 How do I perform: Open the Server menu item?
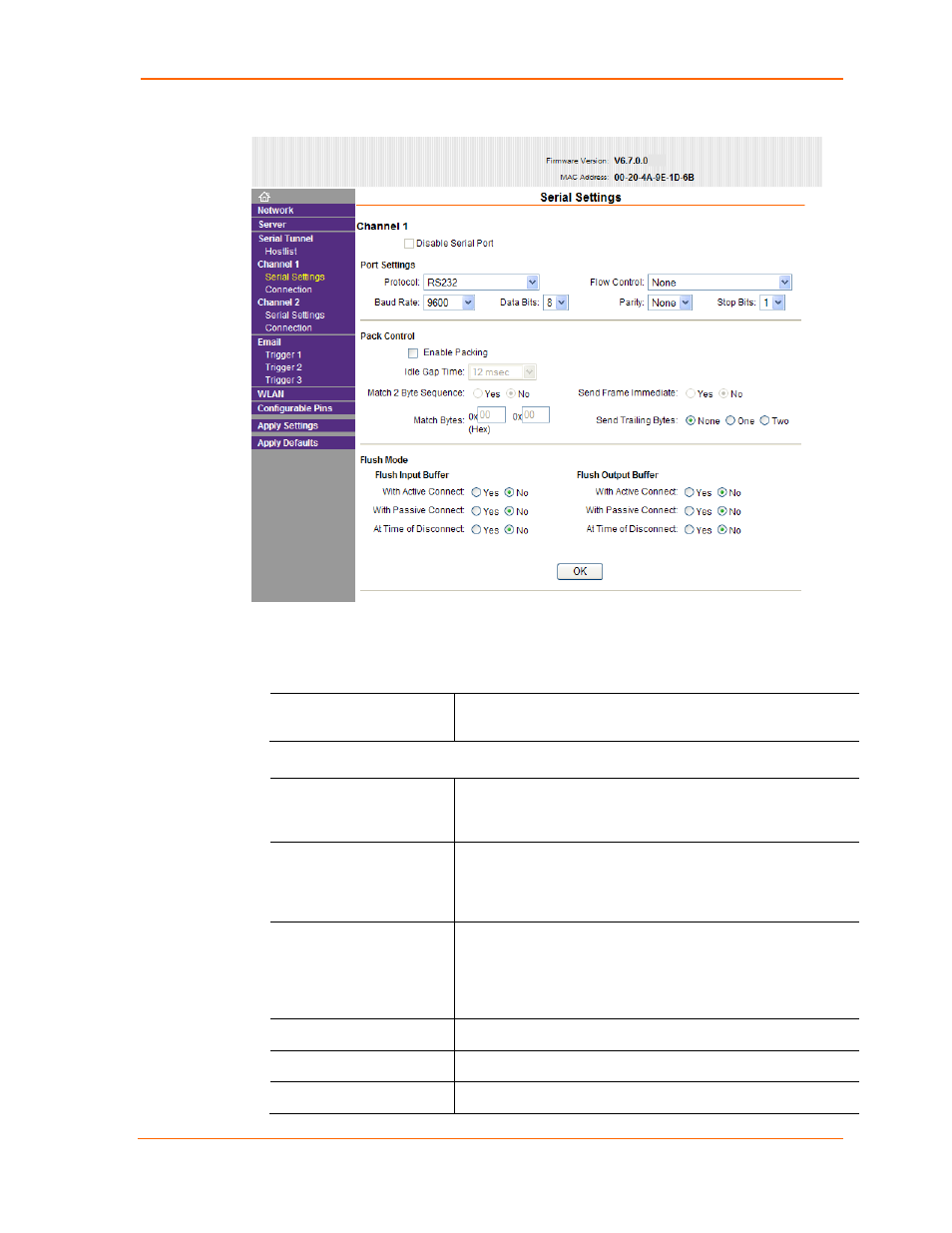point(271,225)
